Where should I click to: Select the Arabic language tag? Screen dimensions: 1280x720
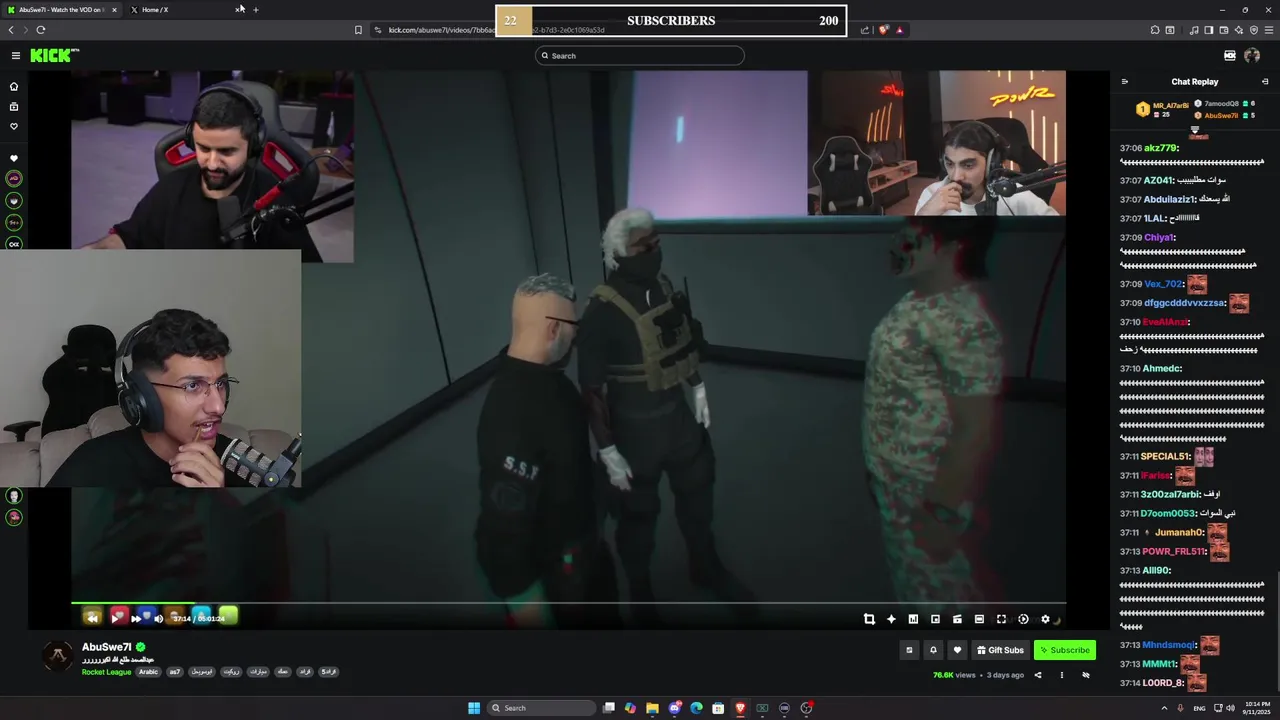tap(148, 672)
